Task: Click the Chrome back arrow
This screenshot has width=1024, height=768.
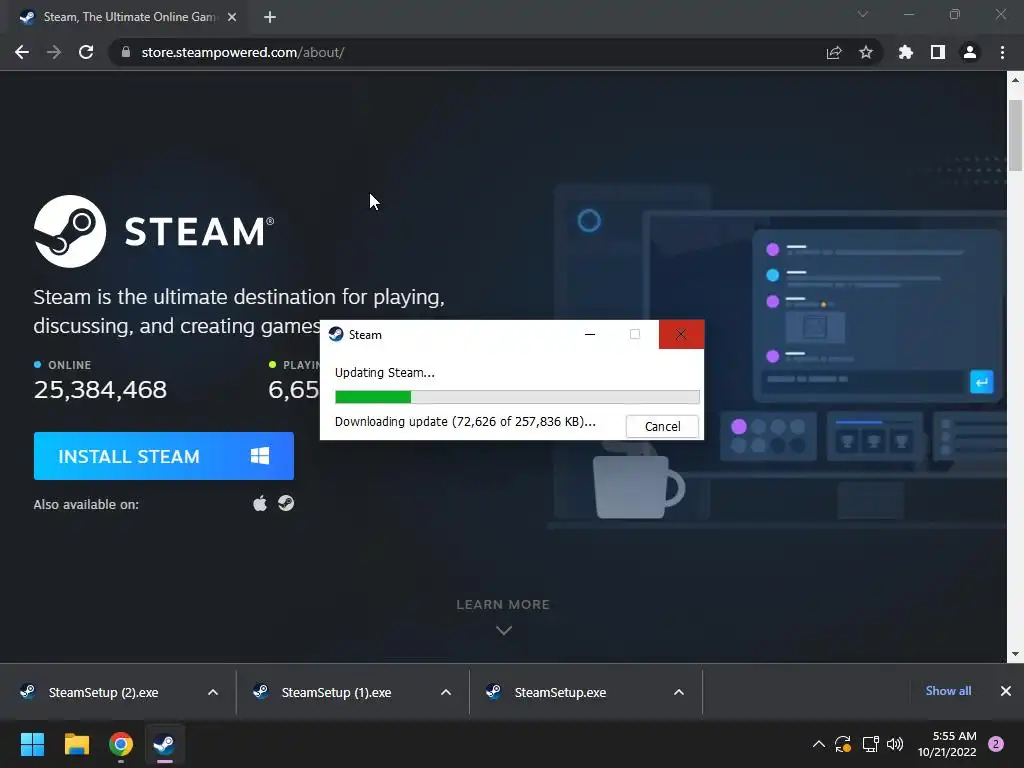Action: pyautogui.click(x=22, y=52)
